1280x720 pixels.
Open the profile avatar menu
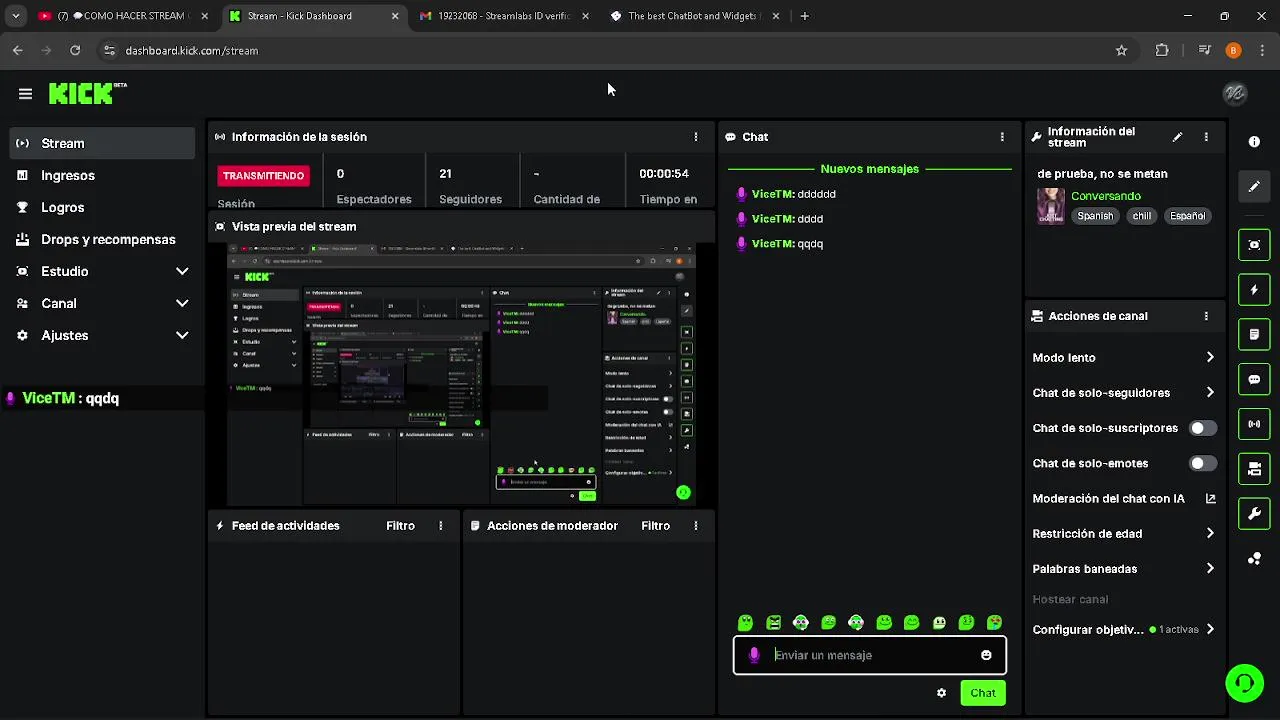point(1235,93)
